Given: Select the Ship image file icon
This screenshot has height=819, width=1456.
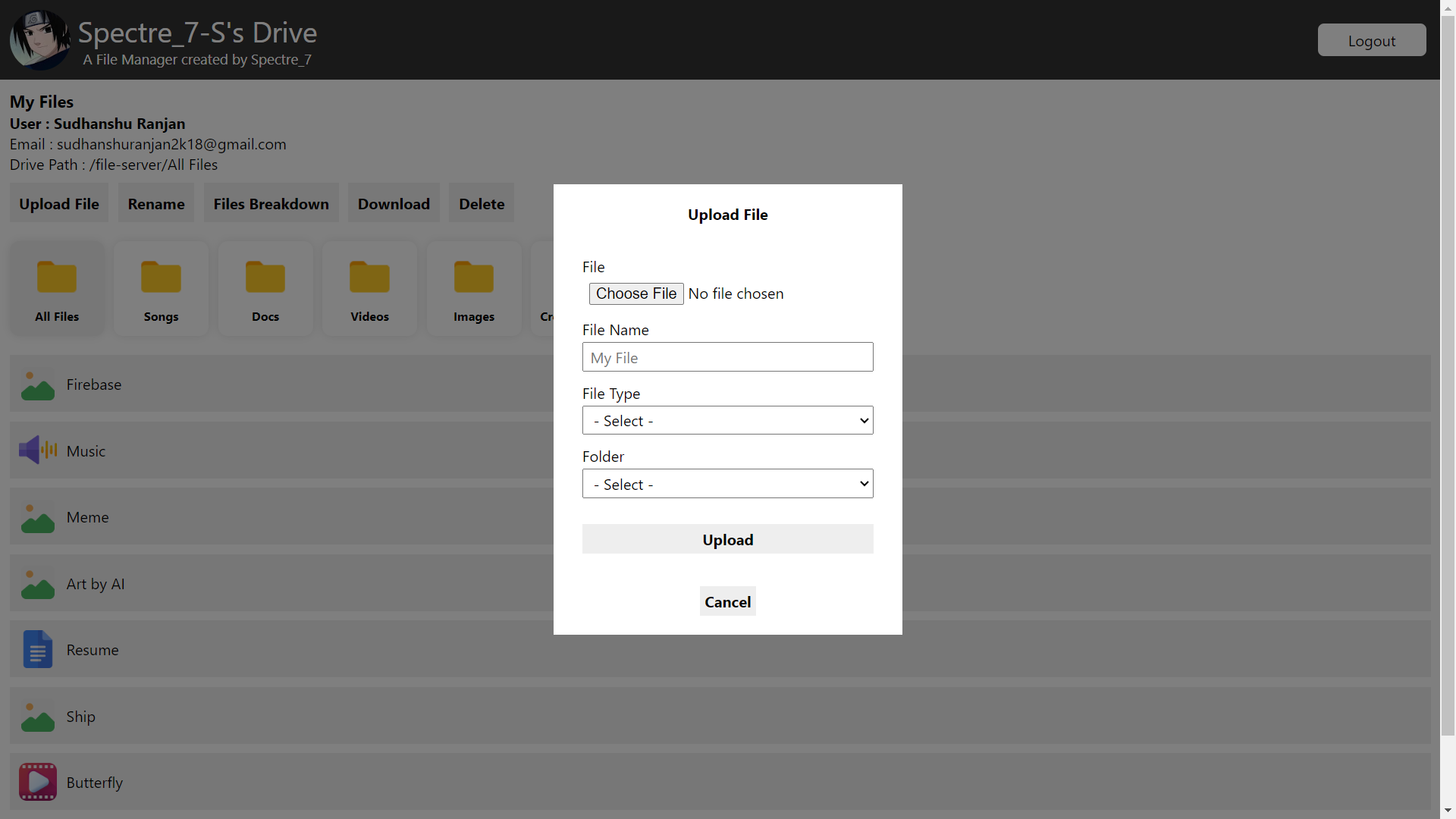Looking at the screenshot, I should (x=38, y=717).
